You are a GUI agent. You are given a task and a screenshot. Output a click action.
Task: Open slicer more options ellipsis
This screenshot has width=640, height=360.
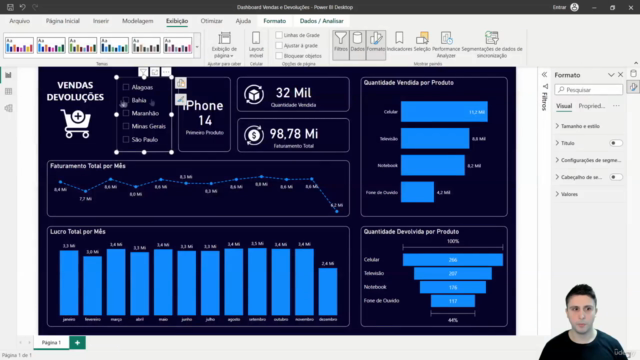click(x=166, y=72)
